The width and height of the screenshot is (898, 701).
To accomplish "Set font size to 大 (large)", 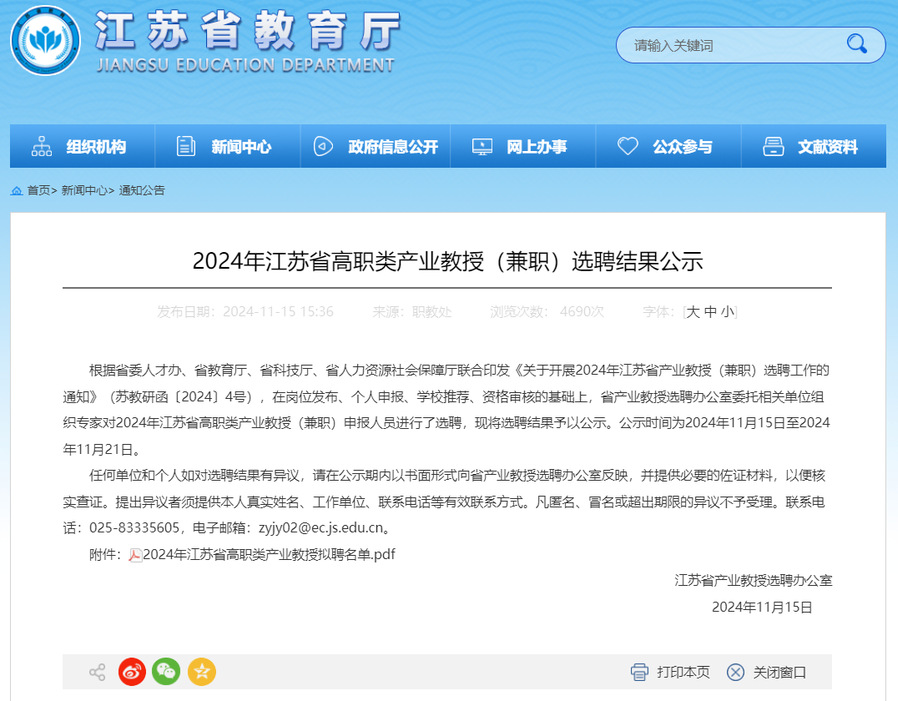I will coord(693,312).
